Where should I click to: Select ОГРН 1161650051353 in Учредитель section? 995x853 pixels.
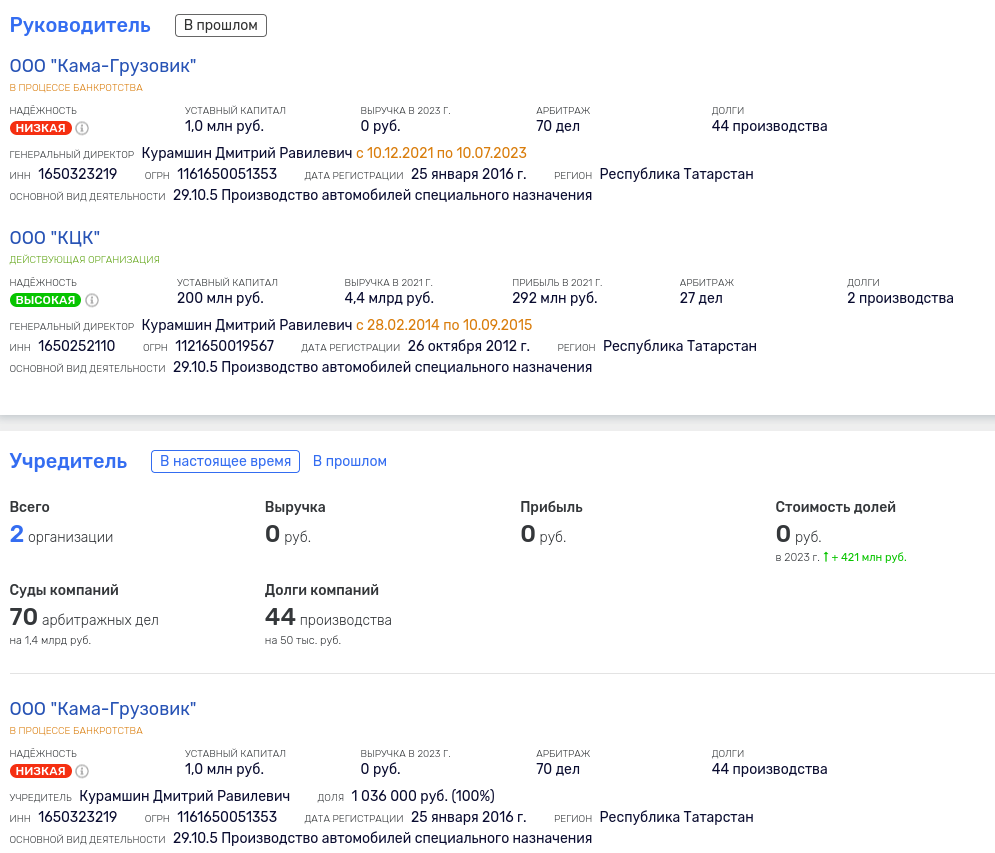tap(227, 817)
